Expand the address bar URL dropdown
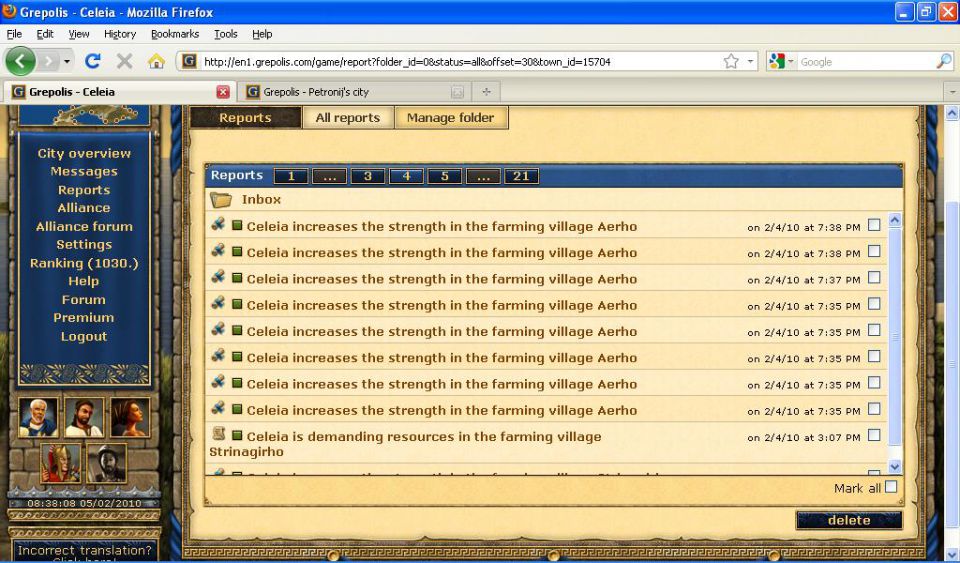960x563 pixels. [x=750, y=61]
